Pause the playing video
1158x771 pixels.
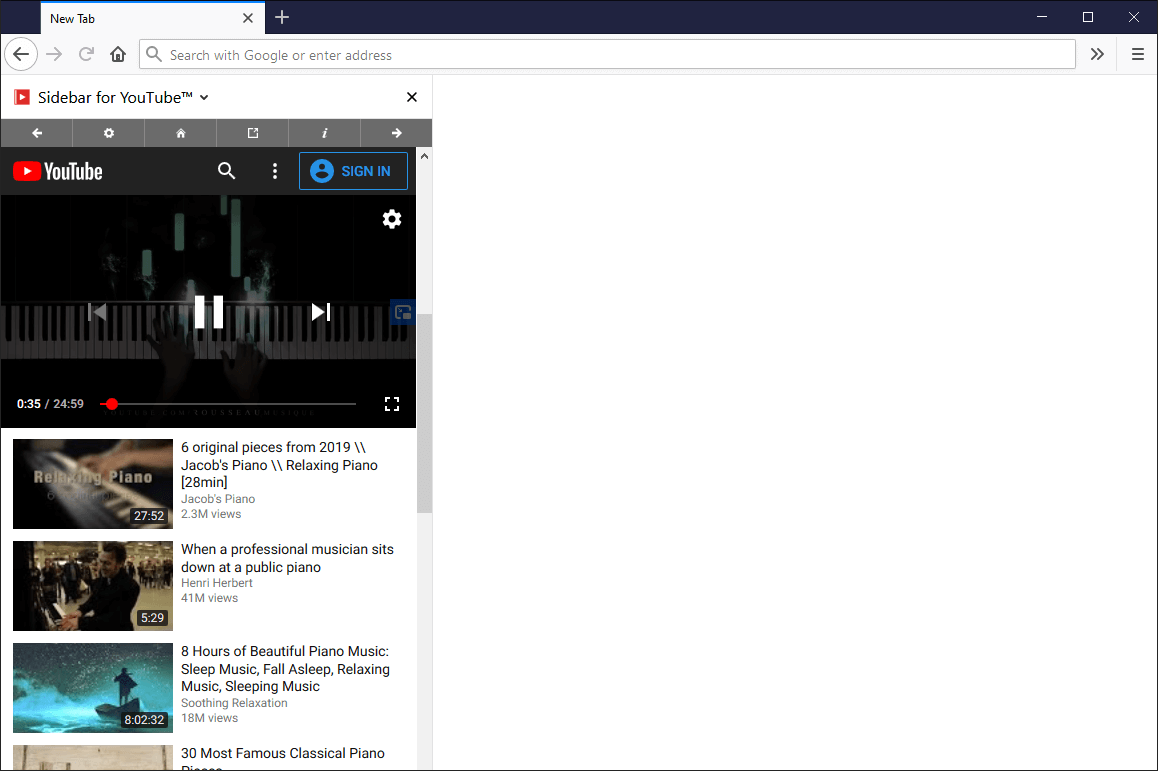(x=209, y=312)
